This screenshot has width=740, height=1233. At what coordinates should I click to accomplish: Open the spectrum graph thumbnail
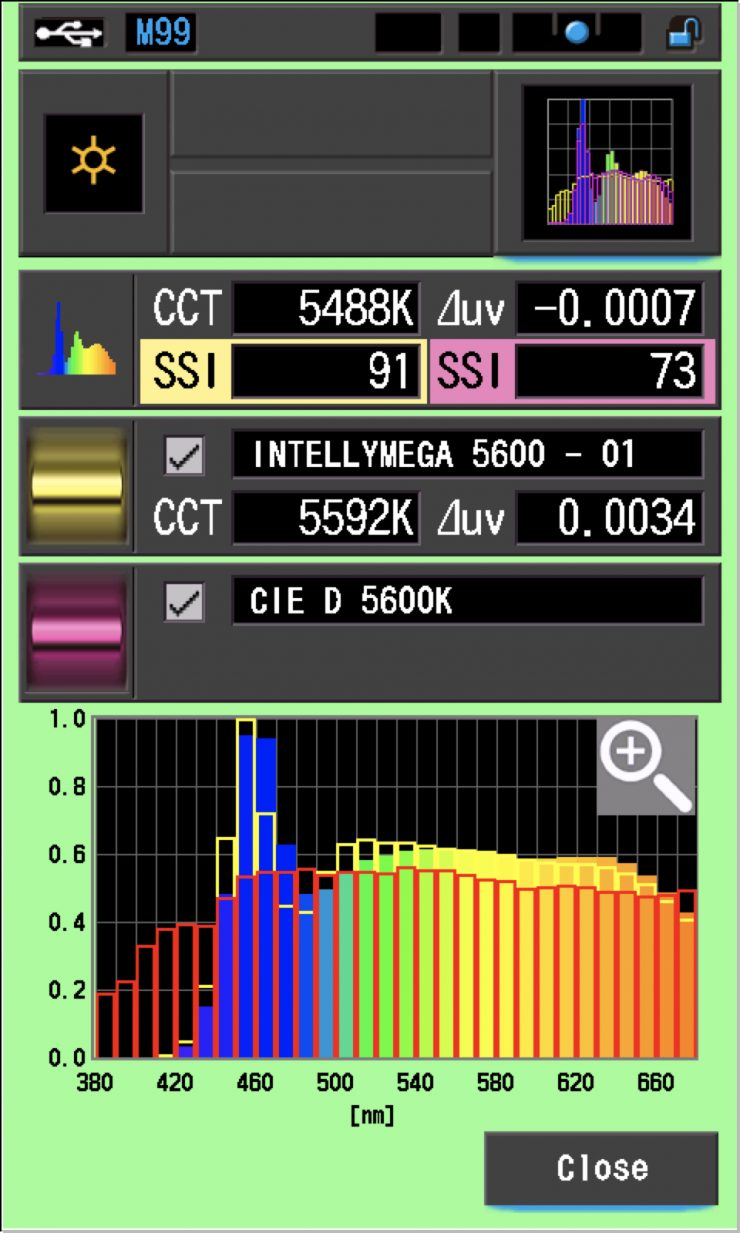click(607, 163)
